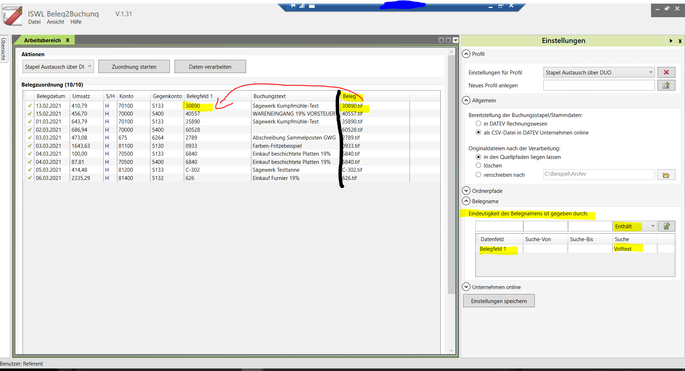
Task: Open the 'Enthält' search type dropdown
Action: [x=635, y=226]
